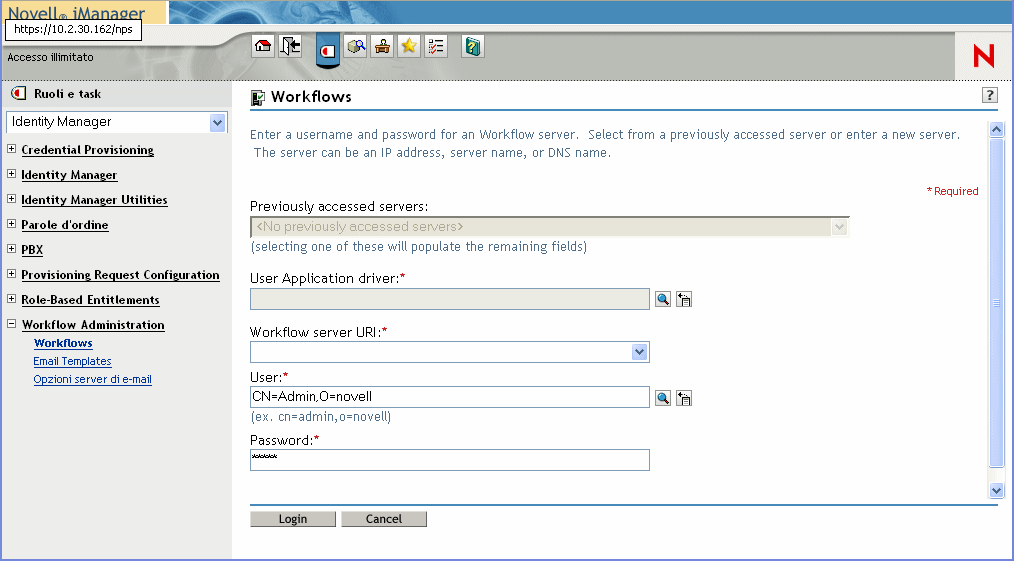Expand Parole d'ordine node

[12, 224]
